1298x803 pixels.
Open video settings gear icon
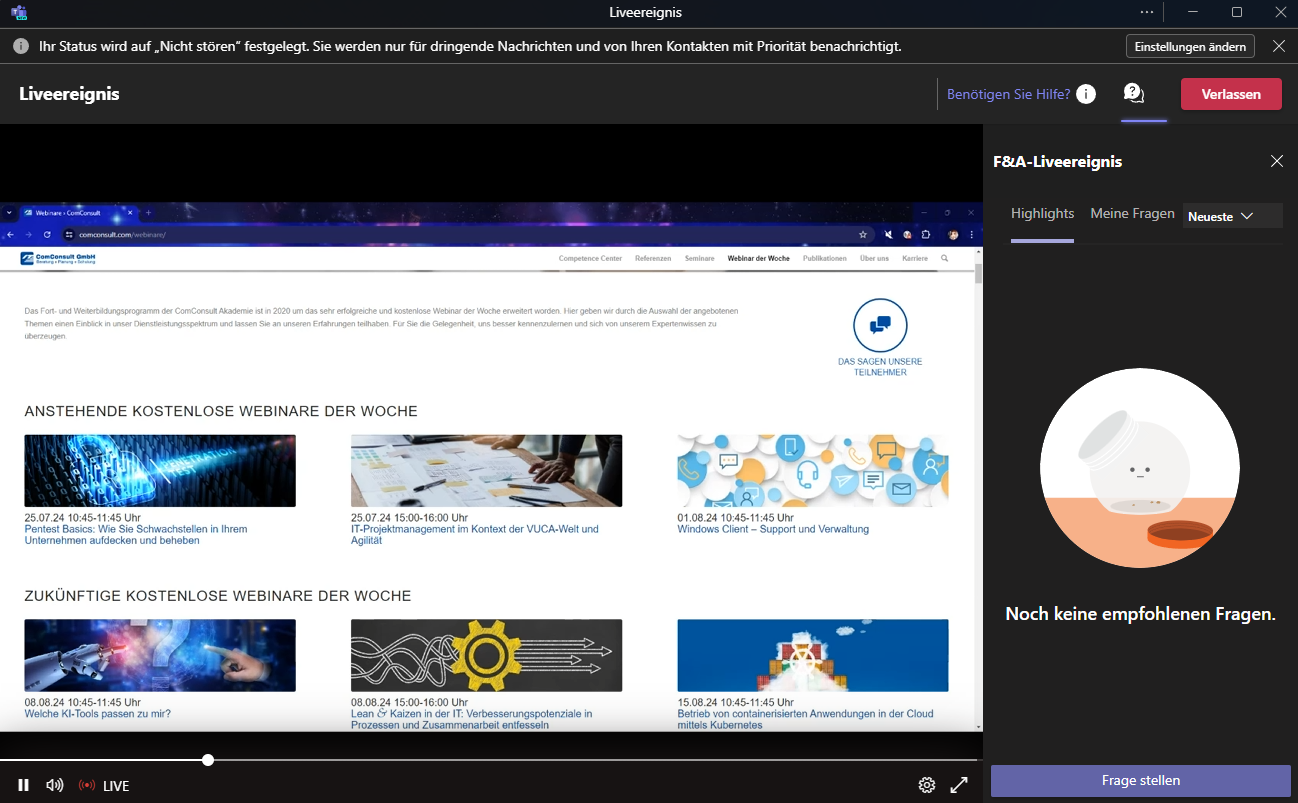927,785
